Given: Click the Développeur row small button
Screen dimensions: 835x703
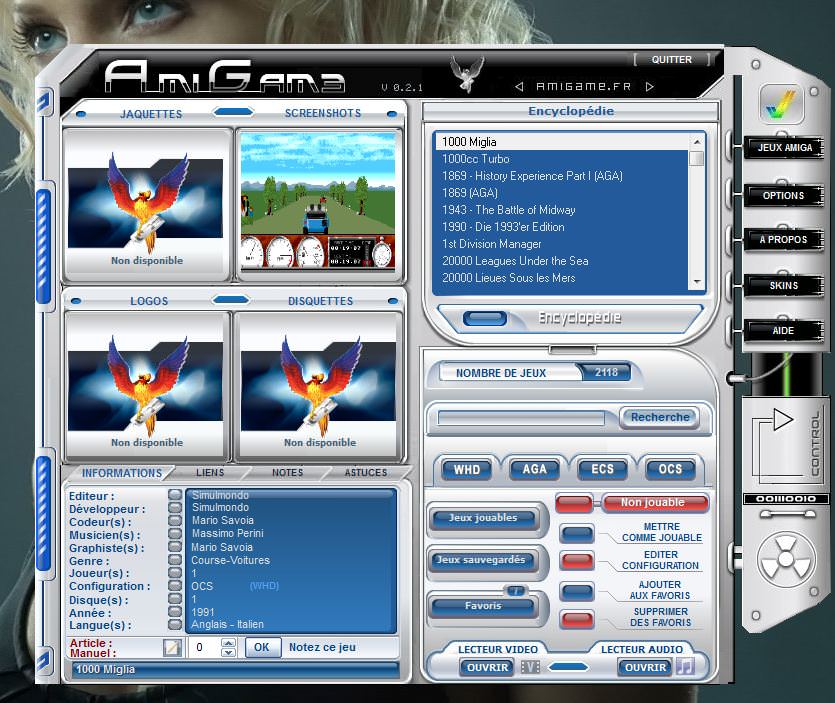Looking at the screenshot, I should [x=175, y=508].
